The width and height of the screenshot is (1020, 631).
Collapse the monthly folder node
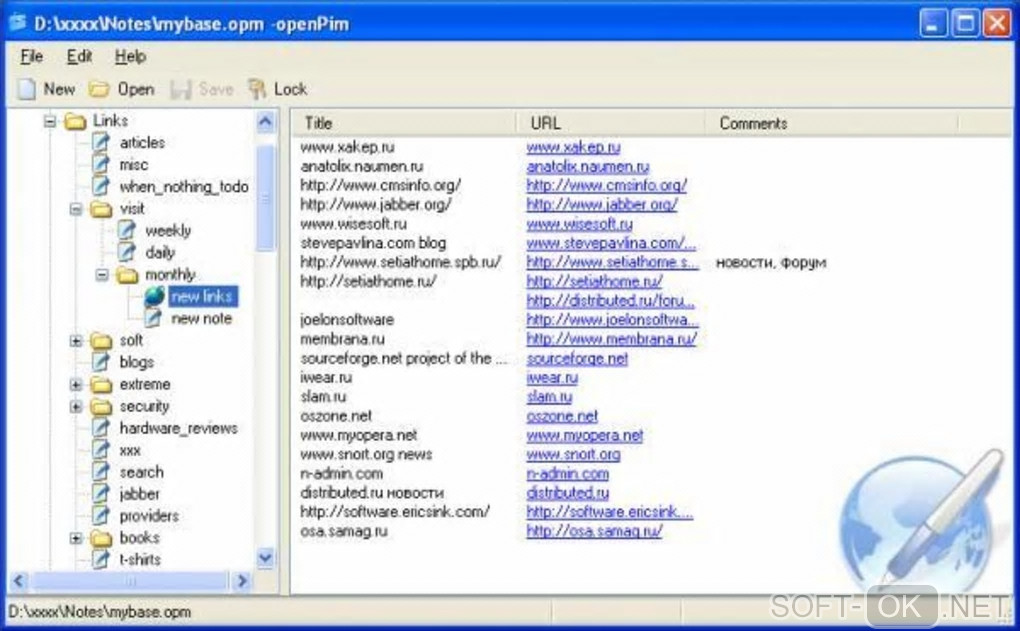[x=102, y=275]
